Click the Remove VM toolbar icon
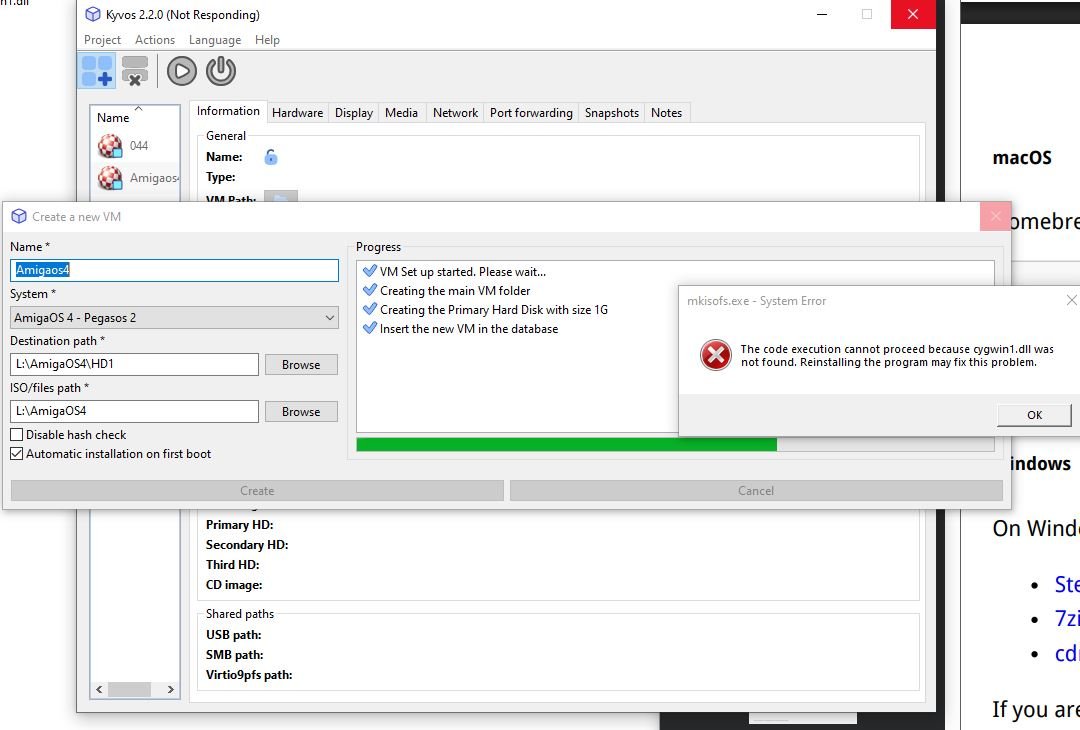Viewport: 1080px width, 730px height. (x=135, y=71)
